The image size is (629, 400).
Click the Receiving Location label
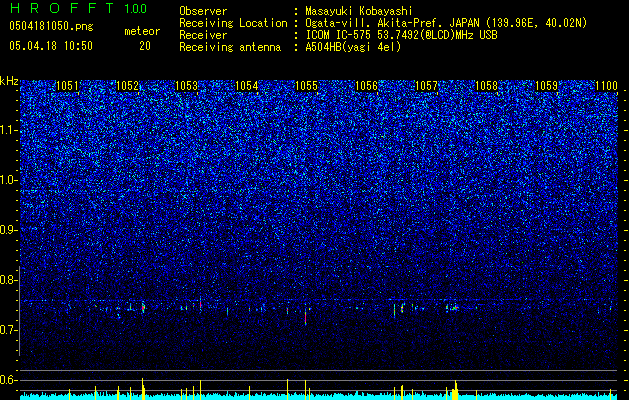[233, 24]
